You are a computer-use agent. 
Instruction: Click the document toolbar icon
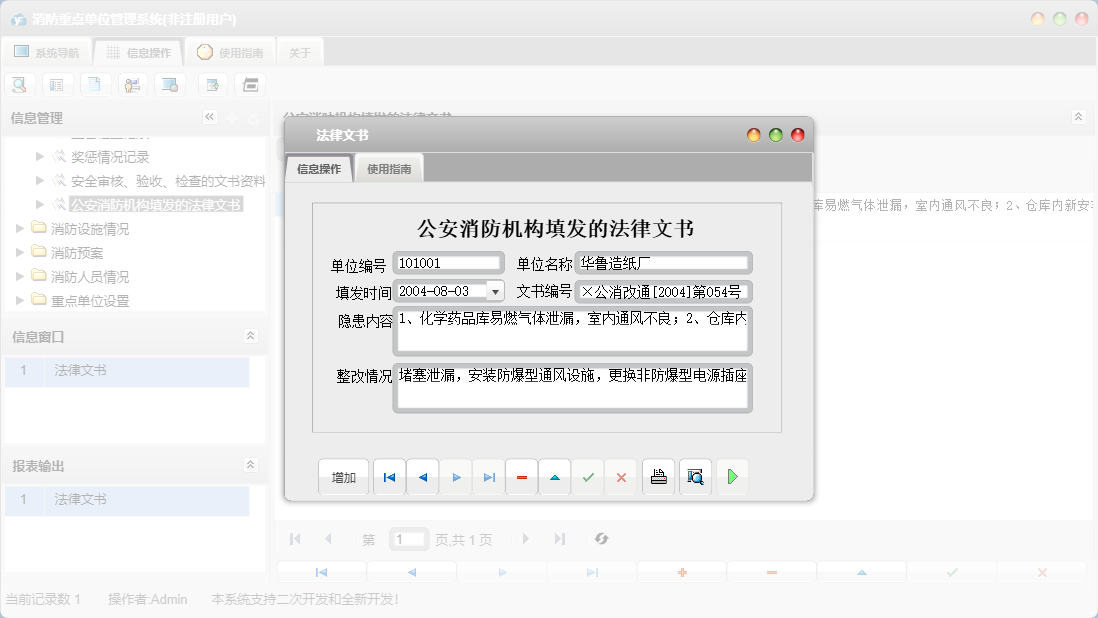(x=95, y=84)
